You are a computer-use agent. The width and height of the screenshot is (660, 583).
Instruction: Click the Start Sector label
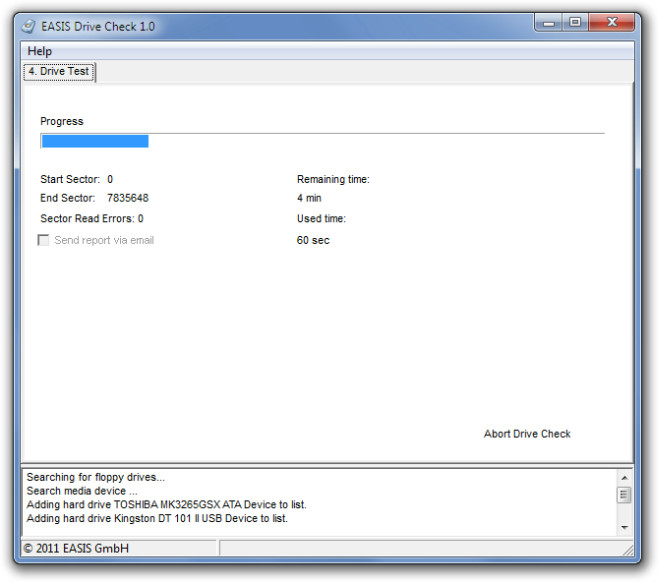pos(70,179)
